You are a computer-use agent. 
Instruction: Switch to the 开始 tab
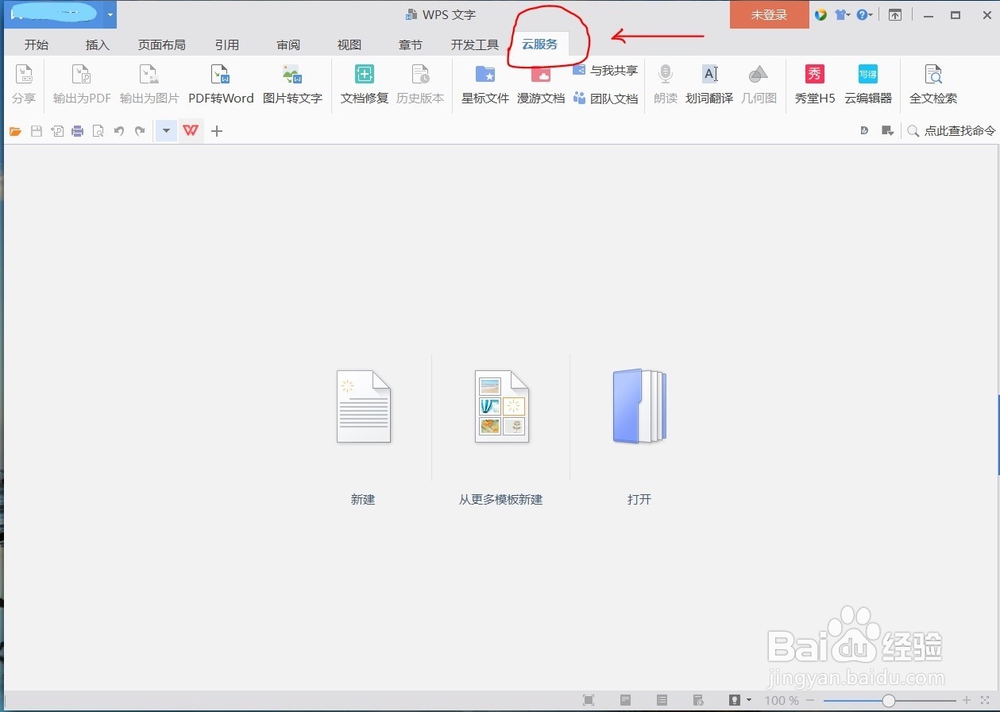[36, 45]
